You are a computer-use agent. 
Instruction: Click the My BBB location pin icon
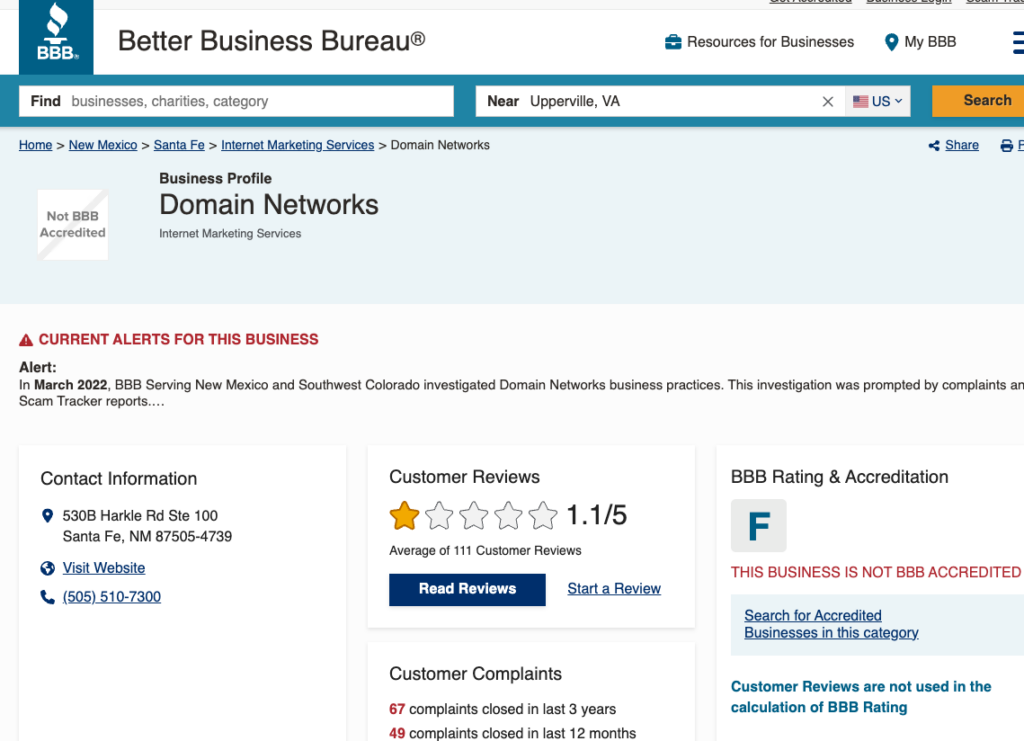[x=891, y=42]
